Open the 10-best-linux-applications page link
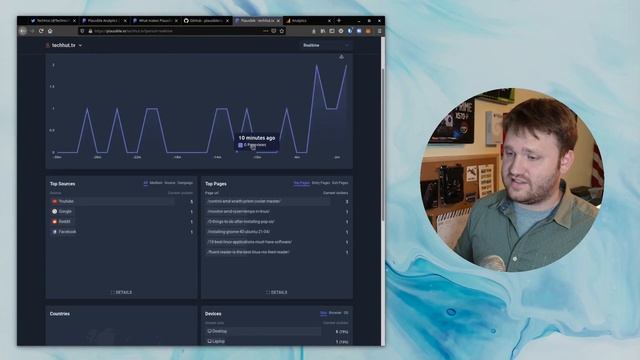The width and height of the screenshot is (640, 360). click(x=249, y=242)
